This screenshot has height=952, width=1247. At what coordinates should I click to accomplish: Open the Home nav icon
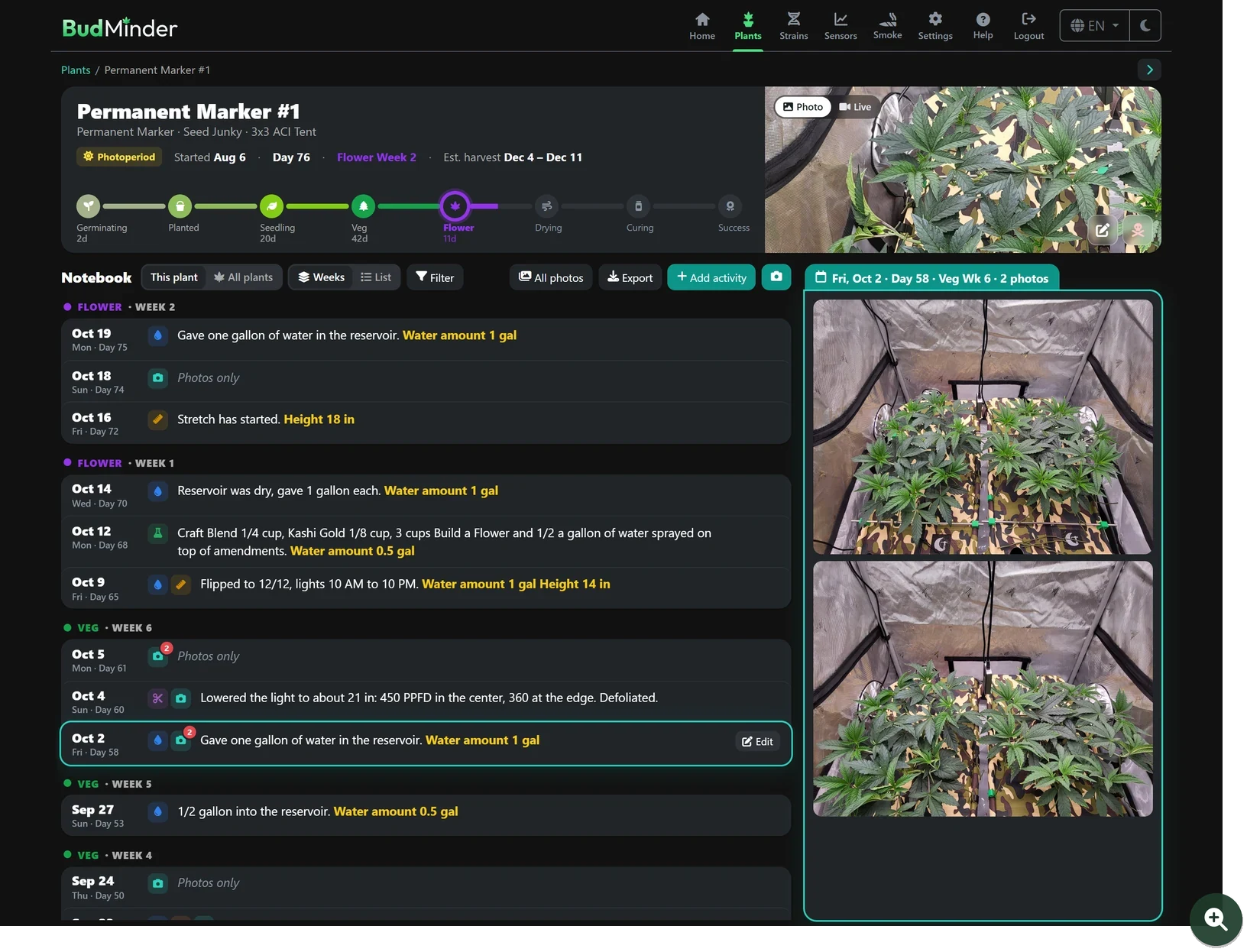tap(701, 26)
